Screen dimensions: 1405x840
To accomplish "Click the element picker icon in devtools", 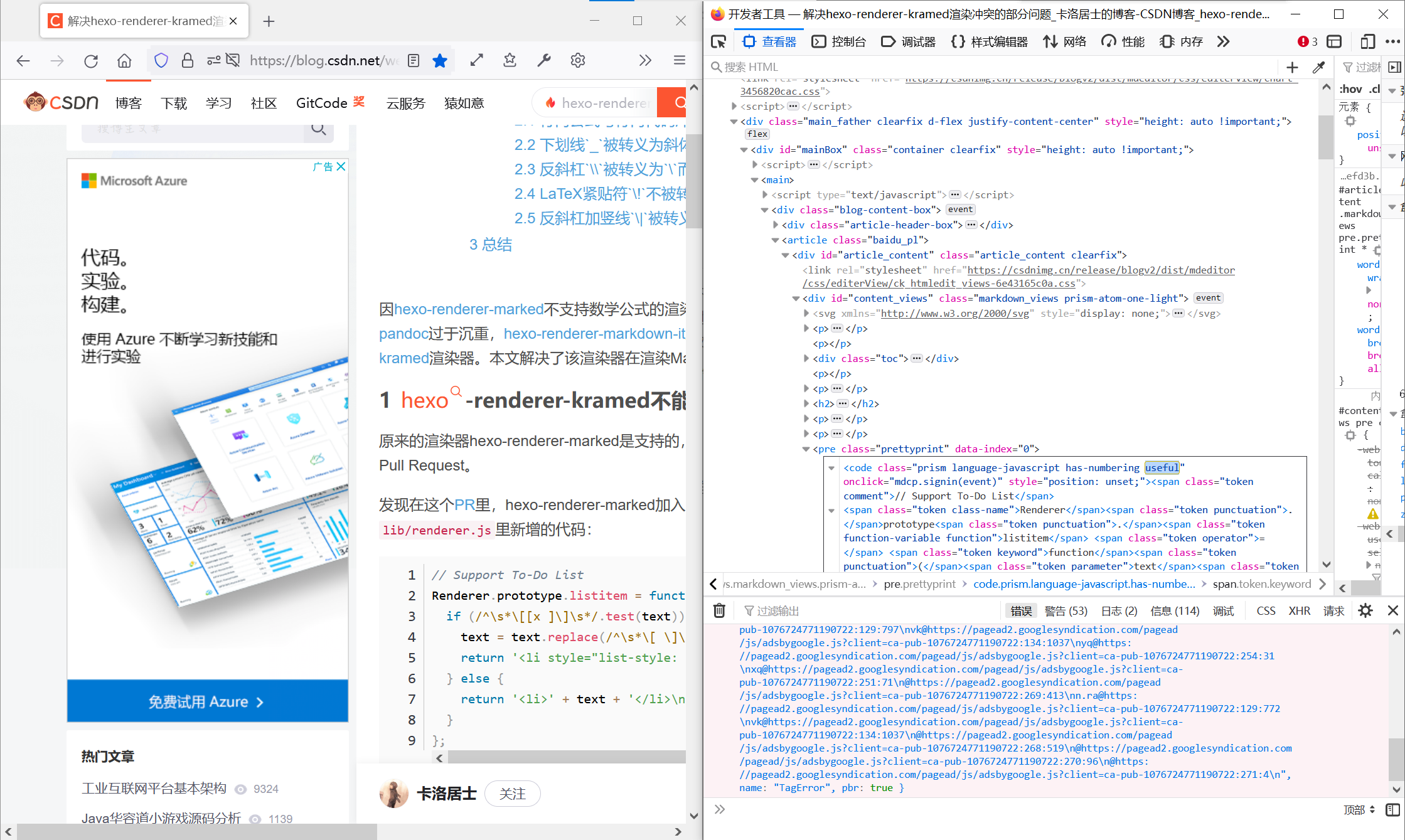I will point(719,42).
